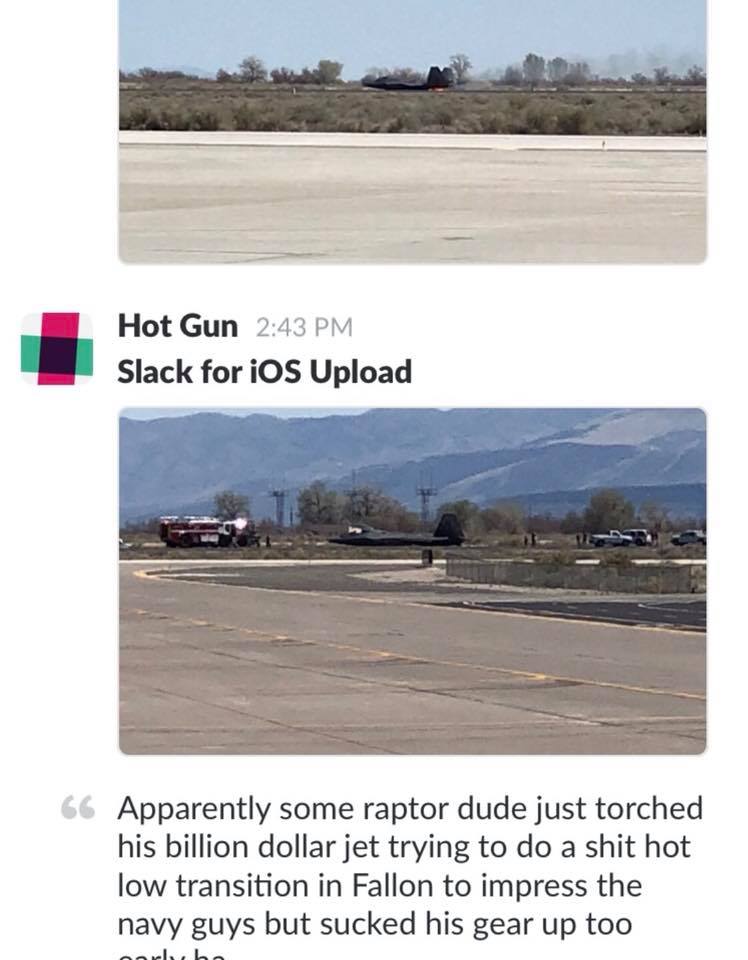Screen dimensions: 748x960
Task: Click the Hot Gun user avatar
Action: tap(57, 348)
